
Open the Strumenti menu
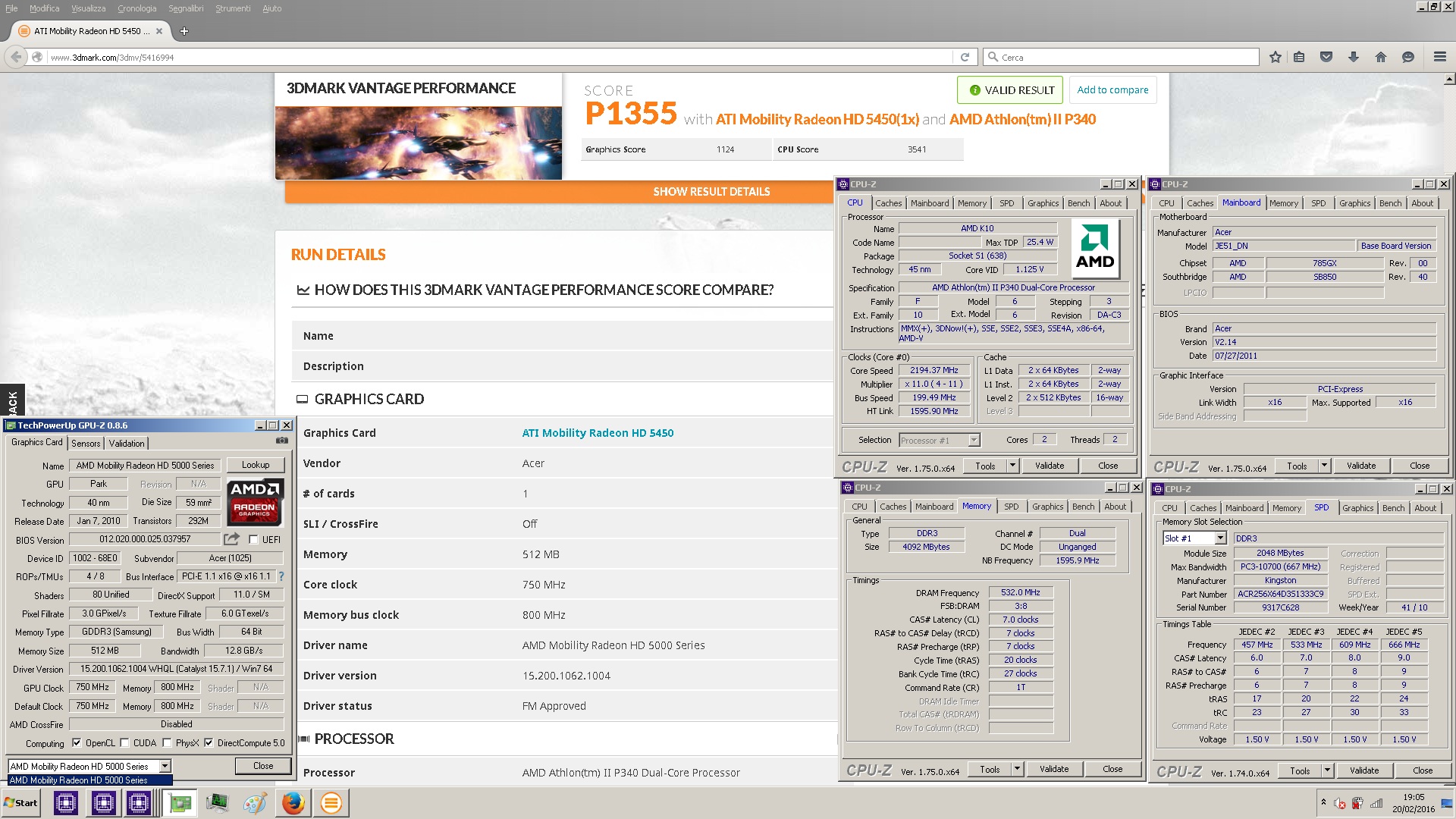click(233, 8)
